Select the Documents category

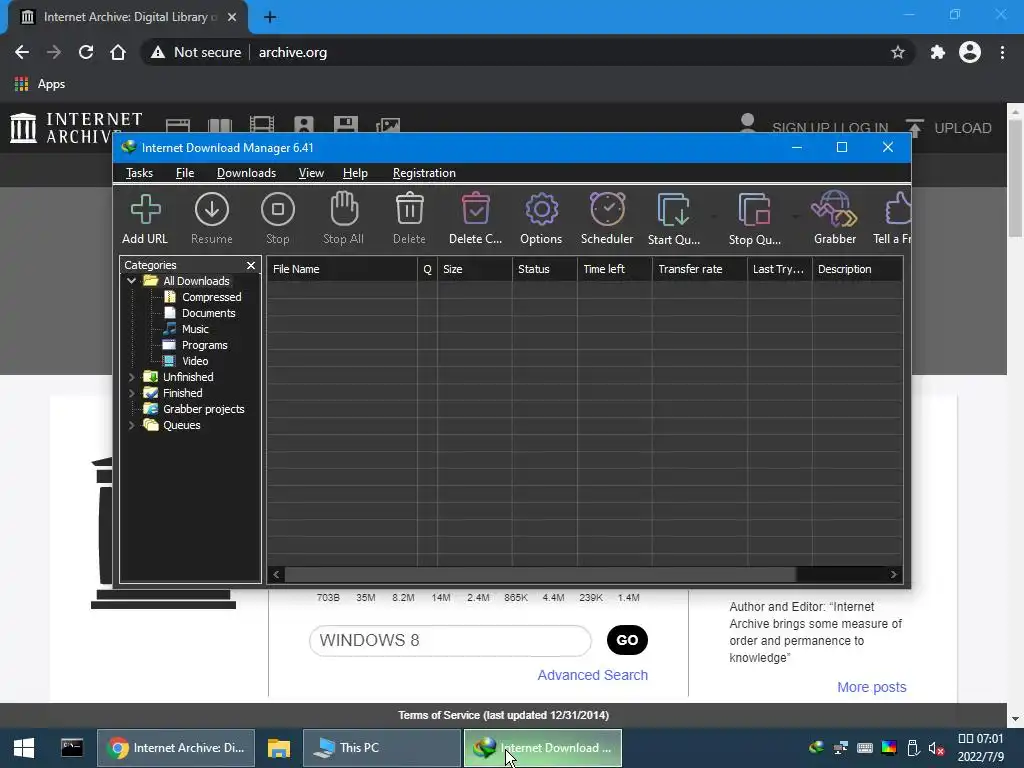coord(208,313)
